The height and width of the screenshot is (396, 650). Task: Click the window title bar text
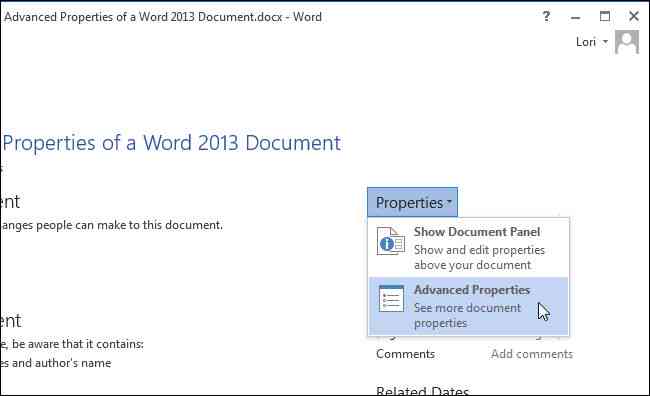click(162, 17)
